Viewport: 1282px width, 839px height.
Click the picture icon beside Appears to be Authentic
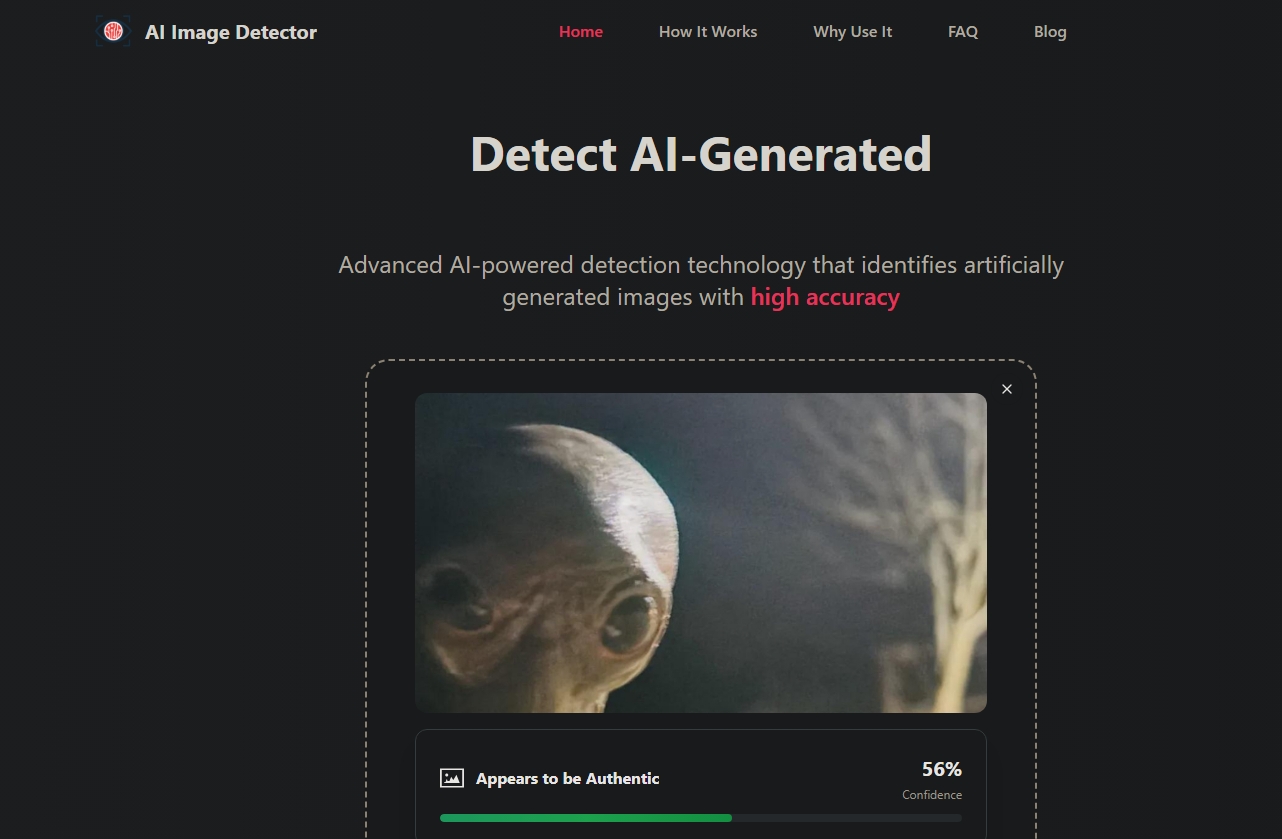(452, 778)
